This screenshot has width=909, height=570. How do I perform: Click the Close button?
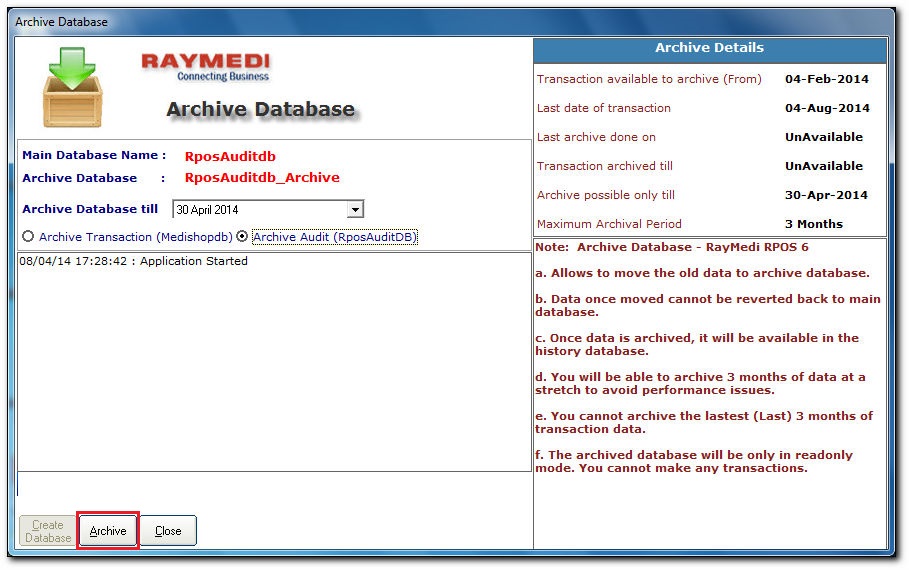168,531
